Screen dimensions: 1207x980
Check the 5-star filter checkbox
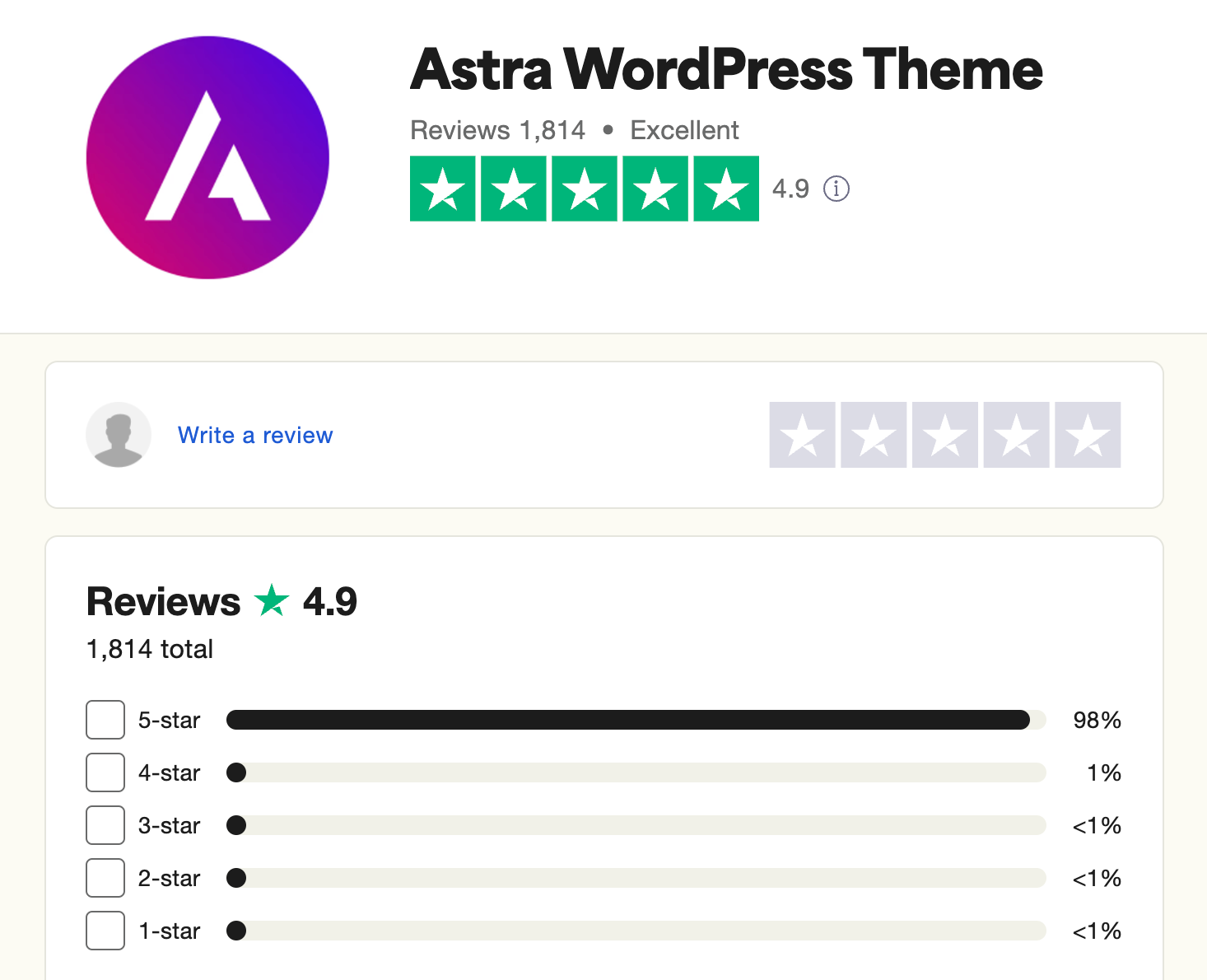tap(105, 720)
